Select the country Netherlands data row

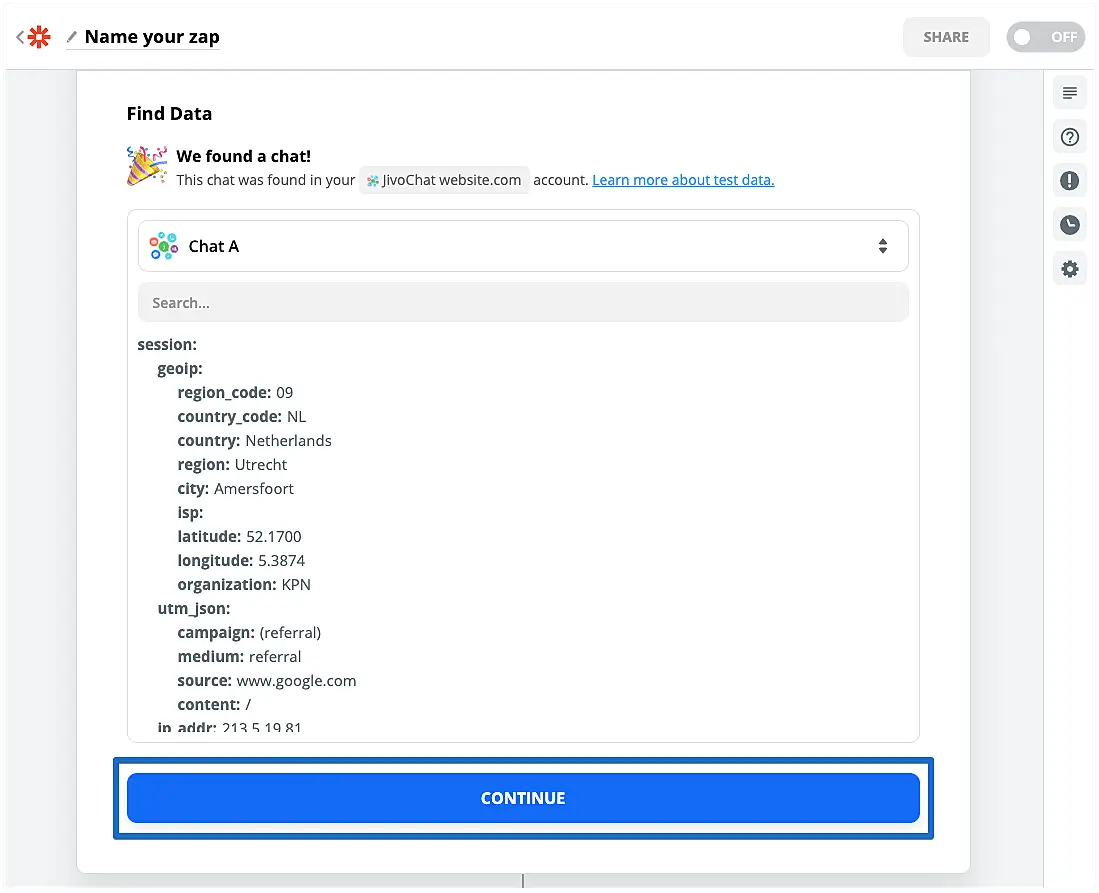point(254,440)
